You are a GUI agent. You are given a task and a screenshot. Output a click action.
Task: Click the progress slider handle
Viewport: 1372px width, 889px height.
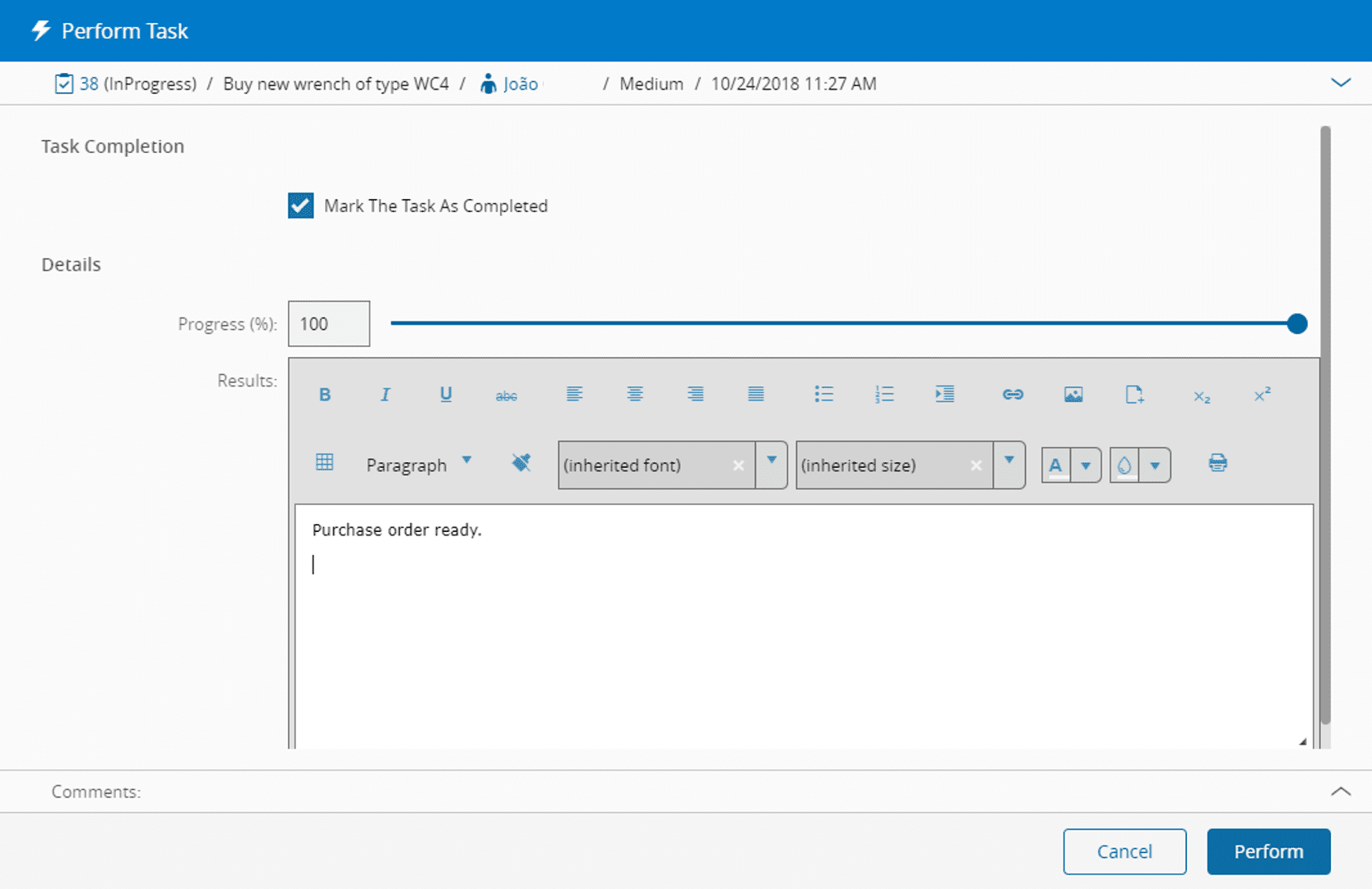(1297, 324)
